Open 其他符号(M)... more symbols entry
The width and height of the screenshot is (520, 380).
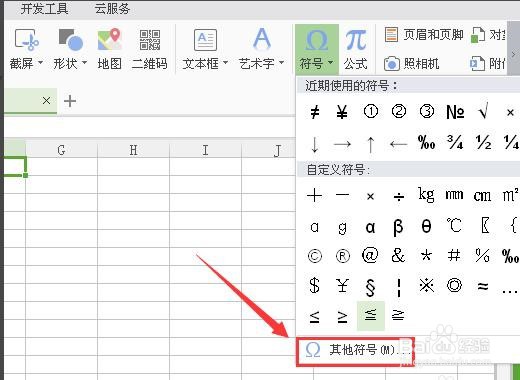pos(355,351)
